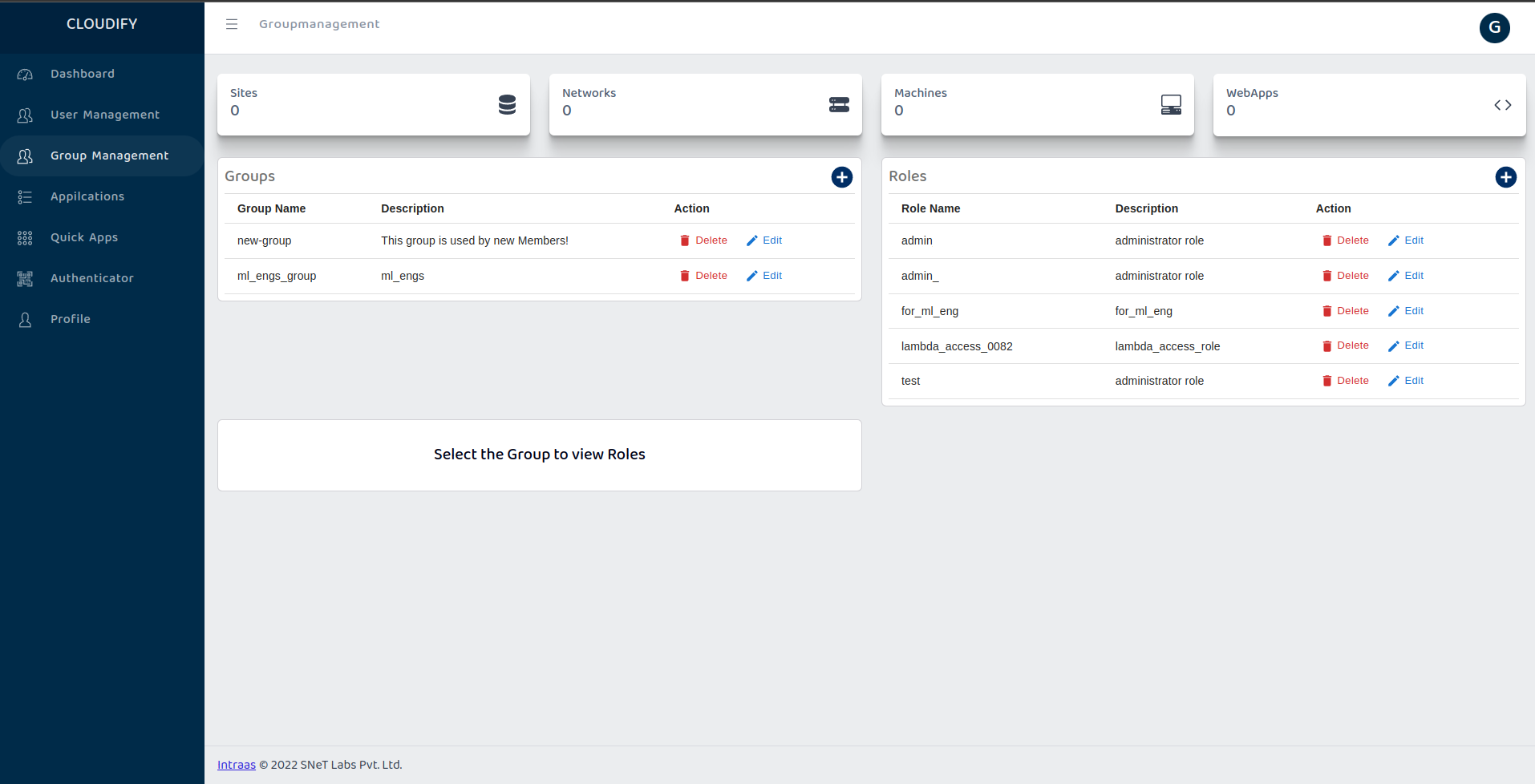Edit the admin role
This screenshot has height=784, width=1535.
pos(1406,240)
